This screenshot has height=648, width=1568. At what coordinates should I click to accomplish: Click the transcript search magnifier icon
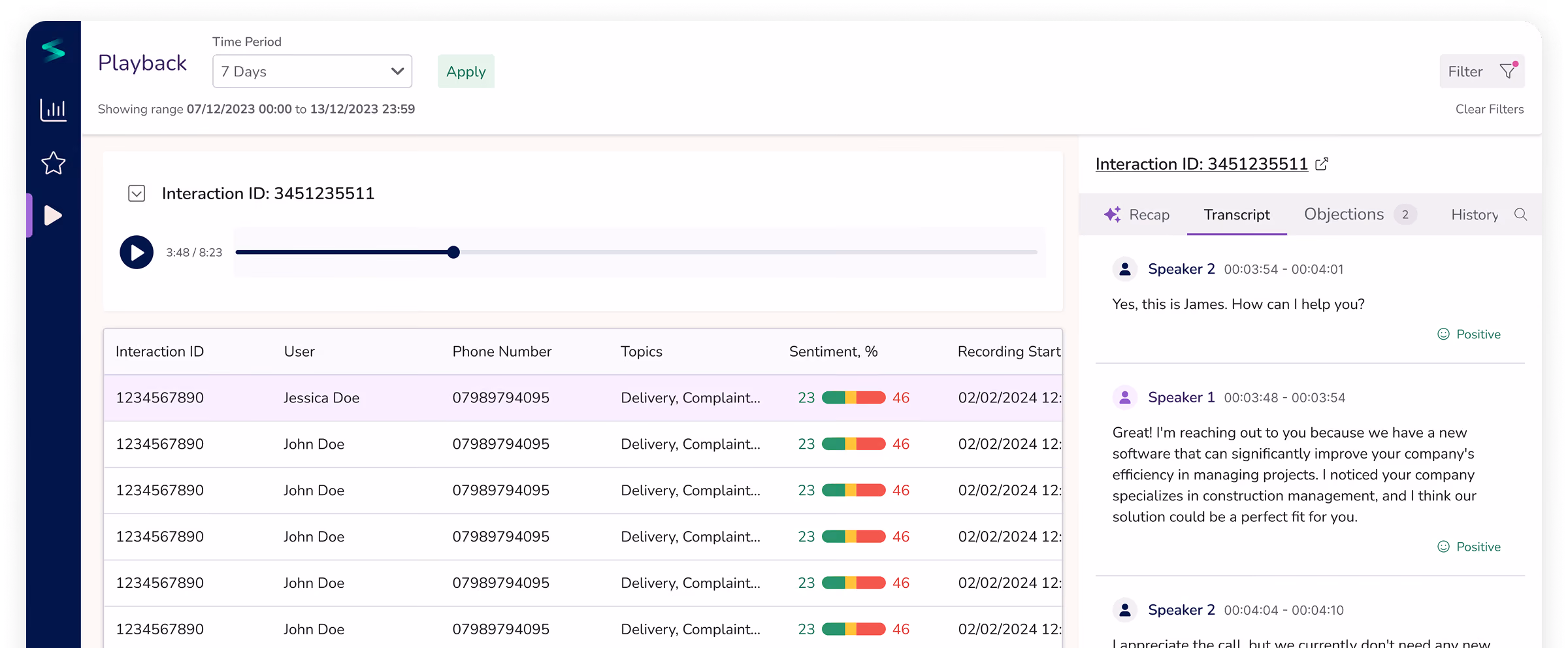tap(1520, 214)
